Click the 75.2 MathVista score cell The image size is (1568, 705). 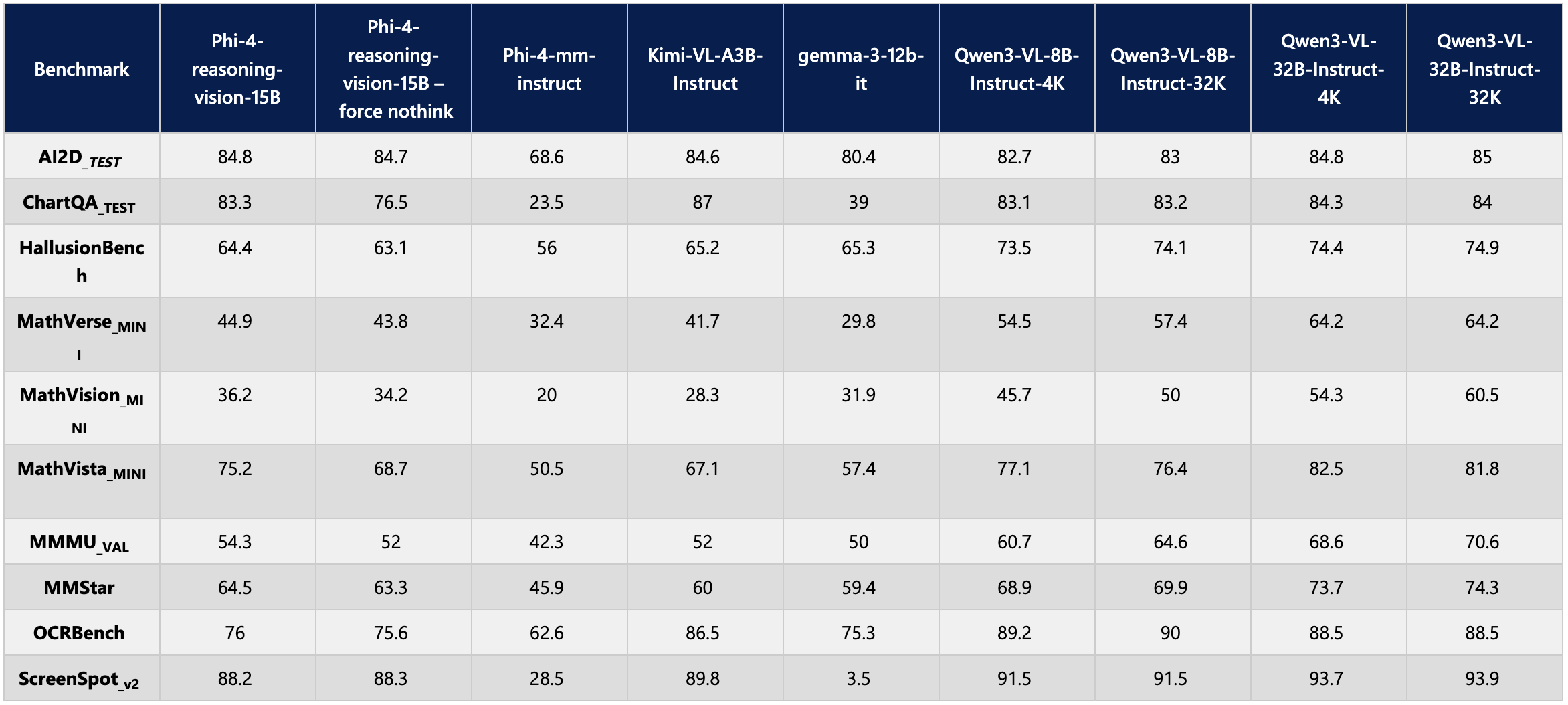(235, 468)
